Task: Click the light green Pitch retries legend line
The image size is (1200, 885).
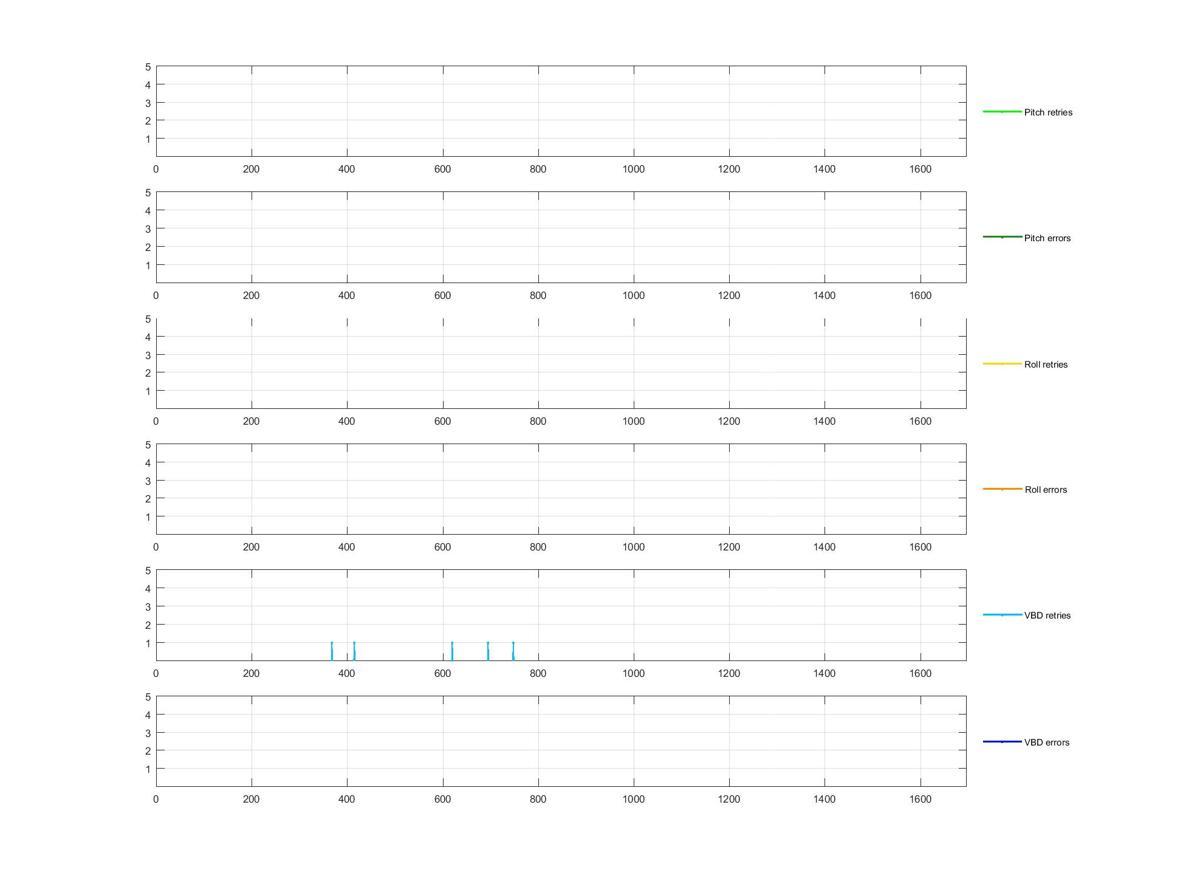Action: click(1002, 111)
